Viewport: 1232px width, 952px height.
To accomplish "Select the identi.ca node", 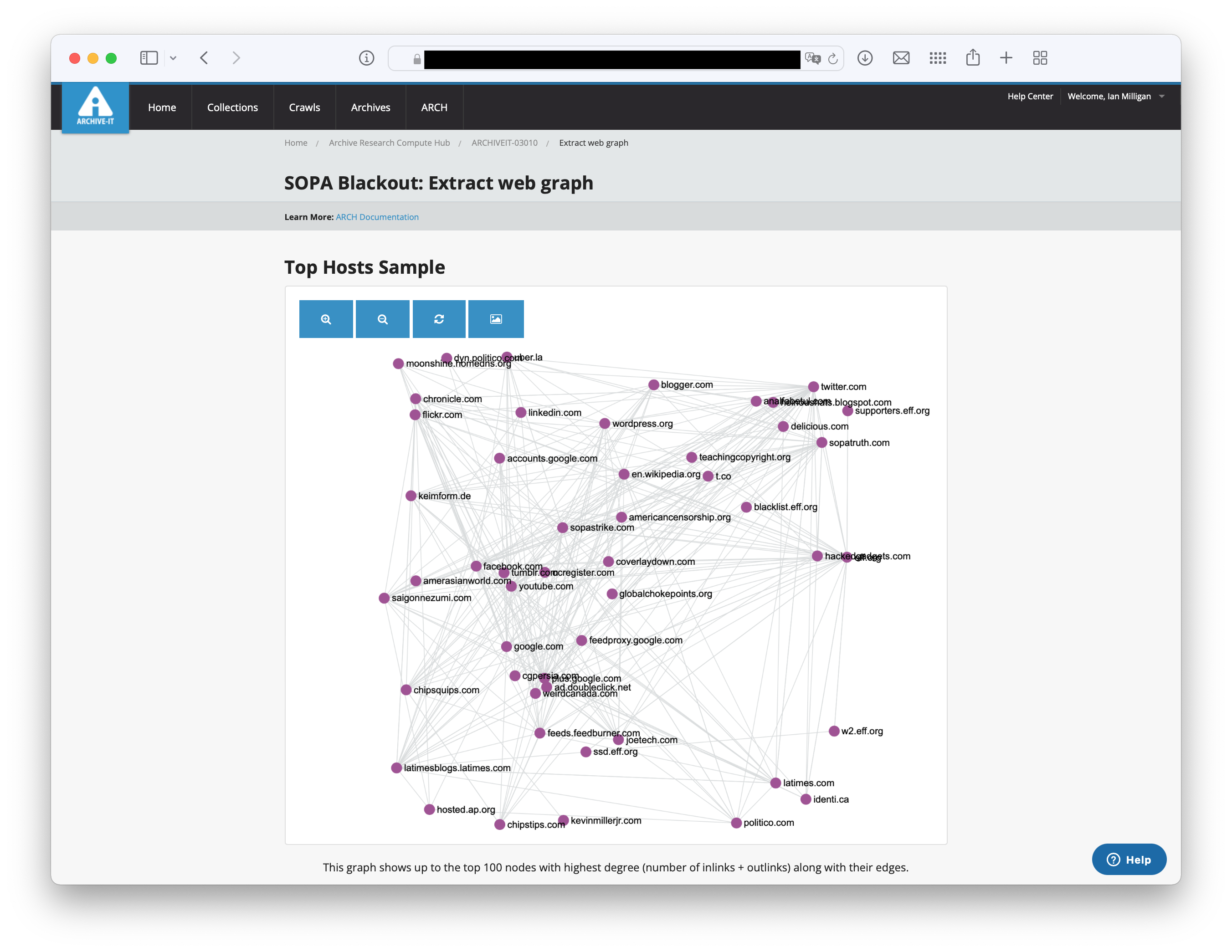I will pos(806,799).
